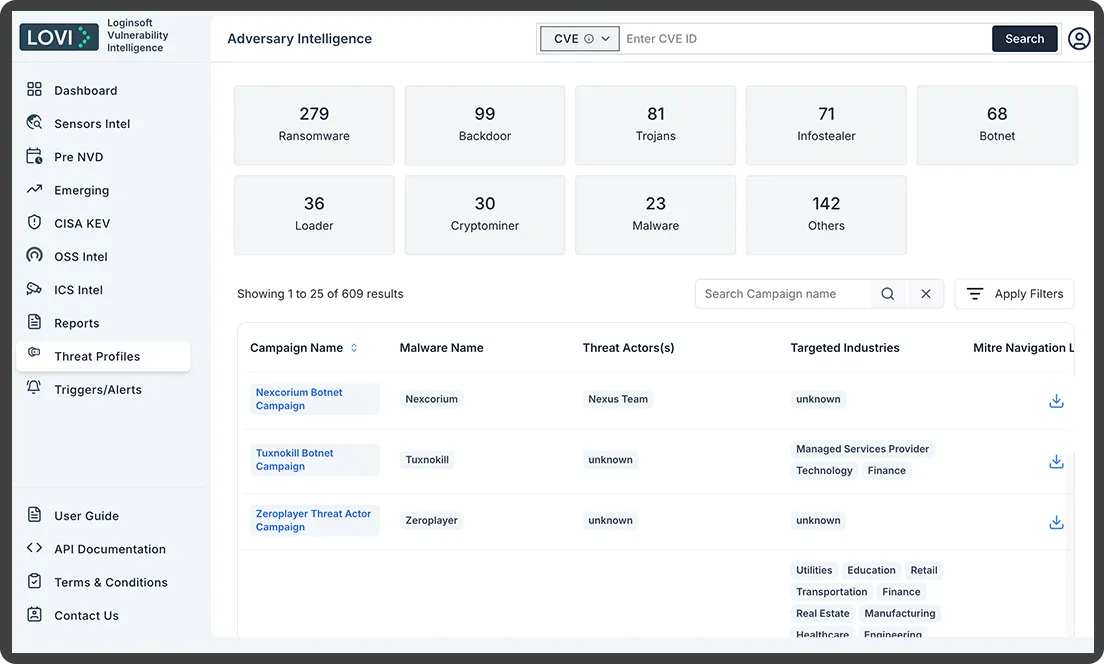Click the Sensors Intel globe icon
Image resolution: width=1104 pixels, height=664 pixels.
click(x=34, y=123)
